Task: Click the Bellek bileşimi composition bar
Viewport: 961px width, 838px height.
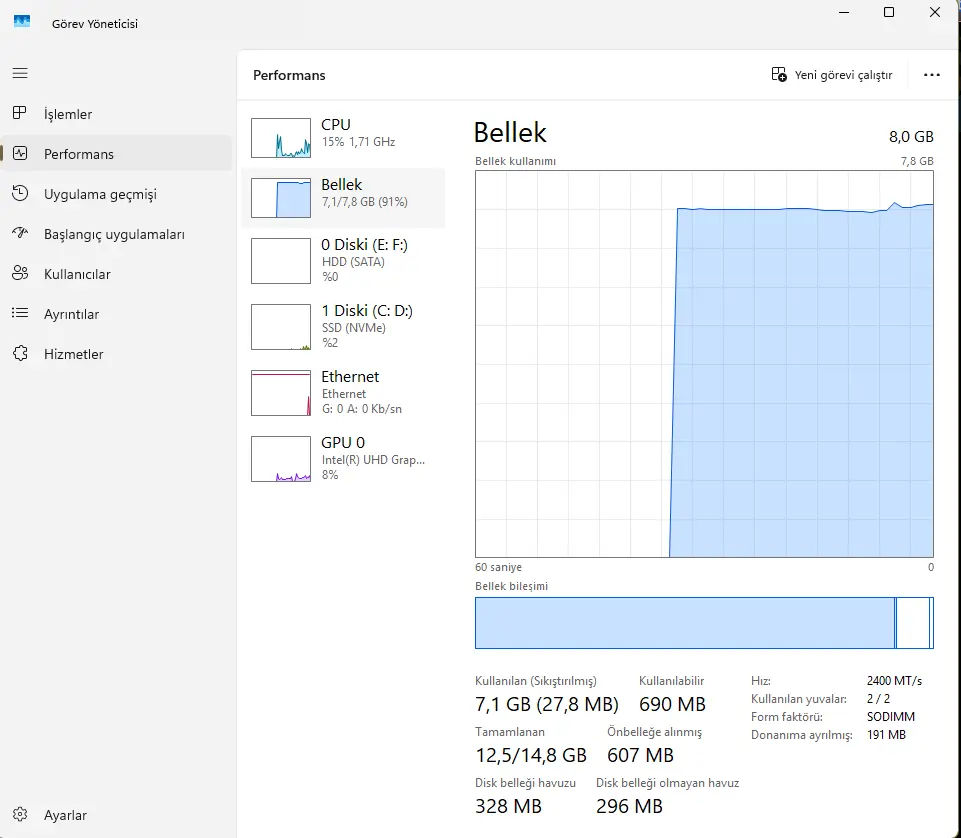Action: [704, 623]
